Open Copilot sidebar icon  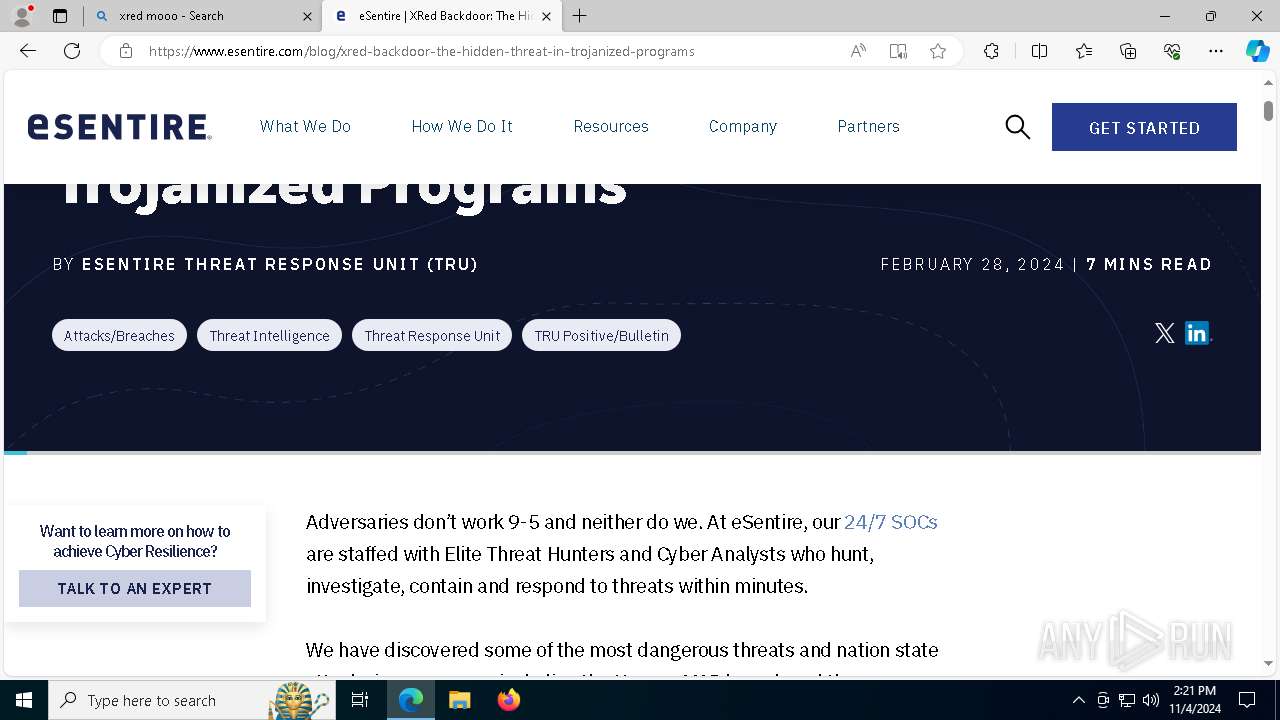(1257, 51)
